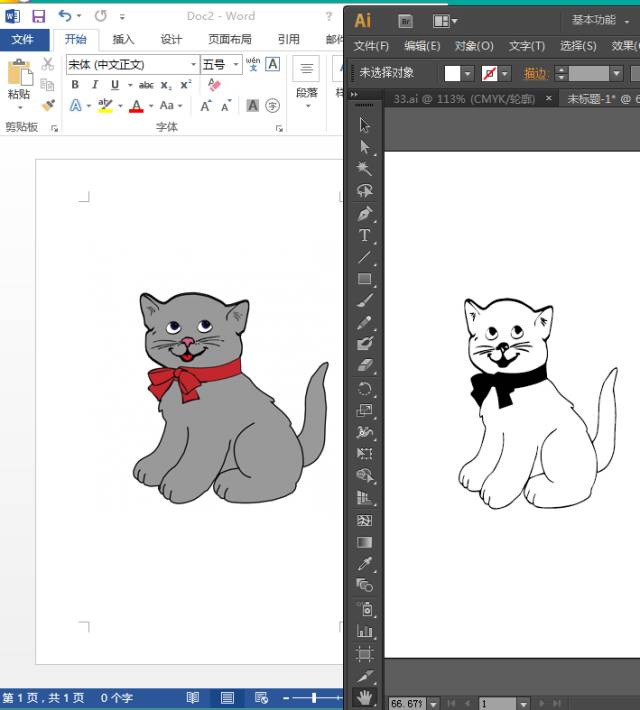Click the white fill color swatch

tap(453, 73)
